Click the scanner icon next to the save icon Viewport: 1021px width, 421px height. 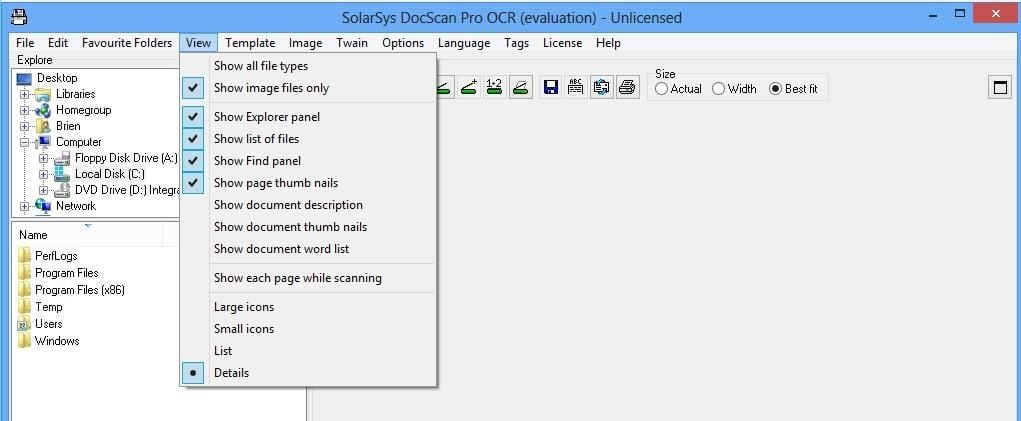click(520, 87)
